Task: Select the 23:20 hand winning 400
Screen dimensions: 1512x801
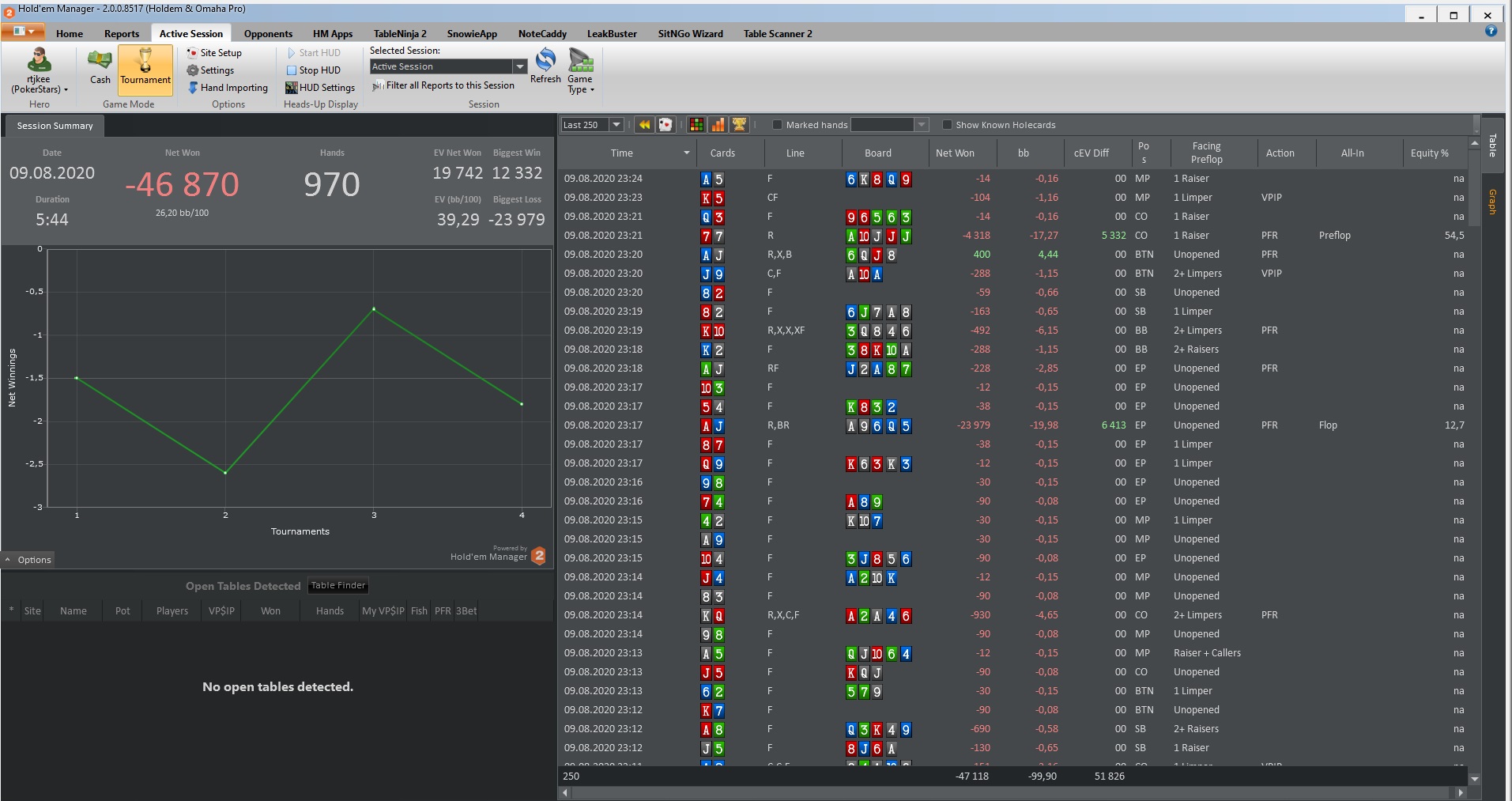Action: 1014,255
